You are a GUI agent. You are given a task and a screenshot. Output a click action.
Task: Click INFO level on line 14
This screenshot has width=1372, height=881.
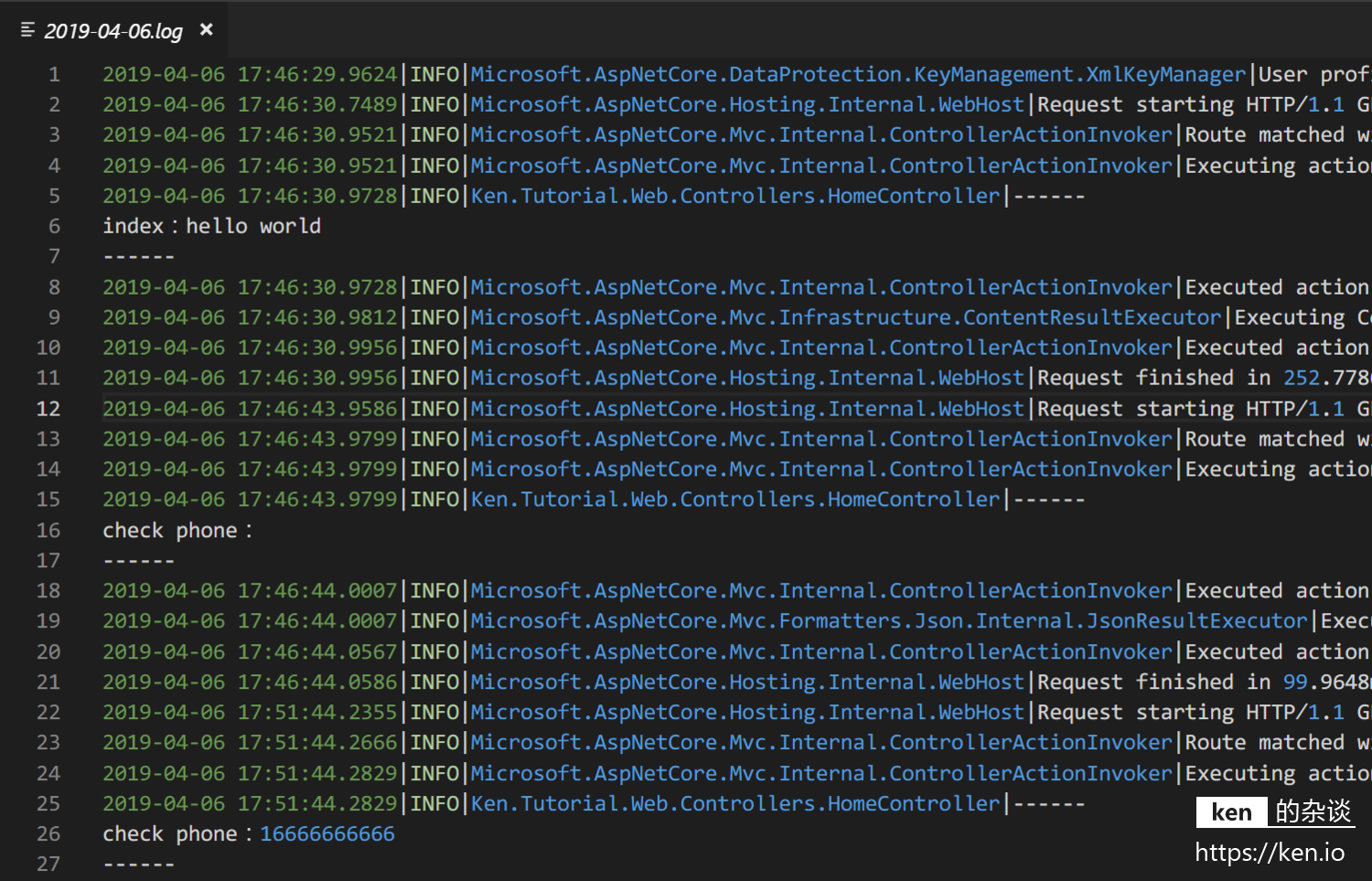coord(434,469)
